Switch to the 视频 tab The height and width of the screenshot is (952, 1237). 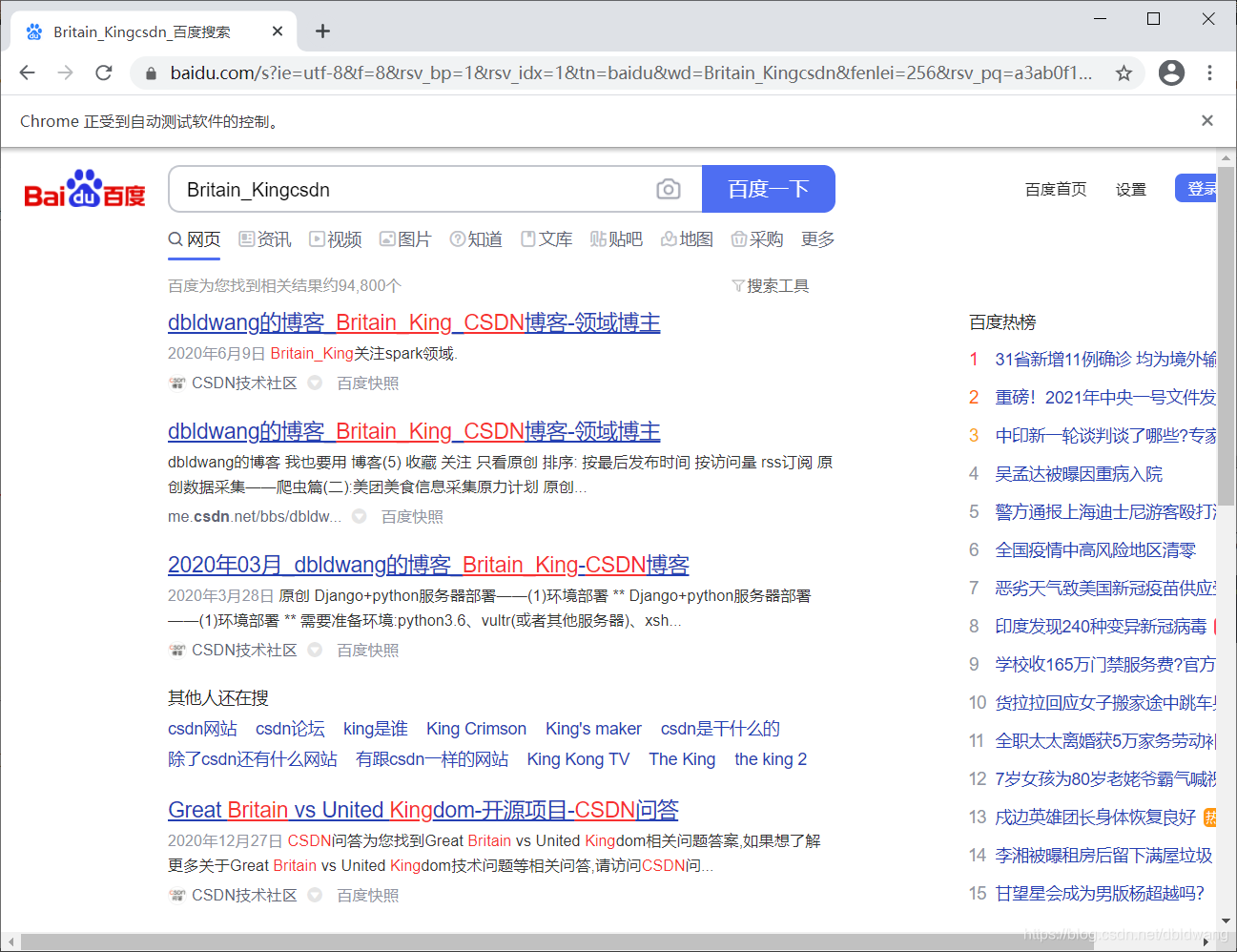tap(336, 239)
